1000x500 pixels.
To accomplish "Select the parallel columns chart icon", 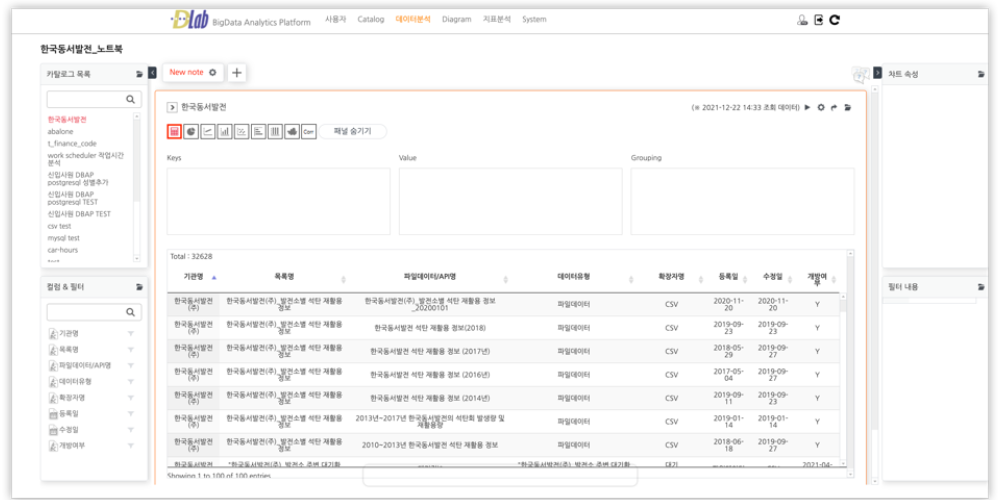I will [x=275, y=131].
